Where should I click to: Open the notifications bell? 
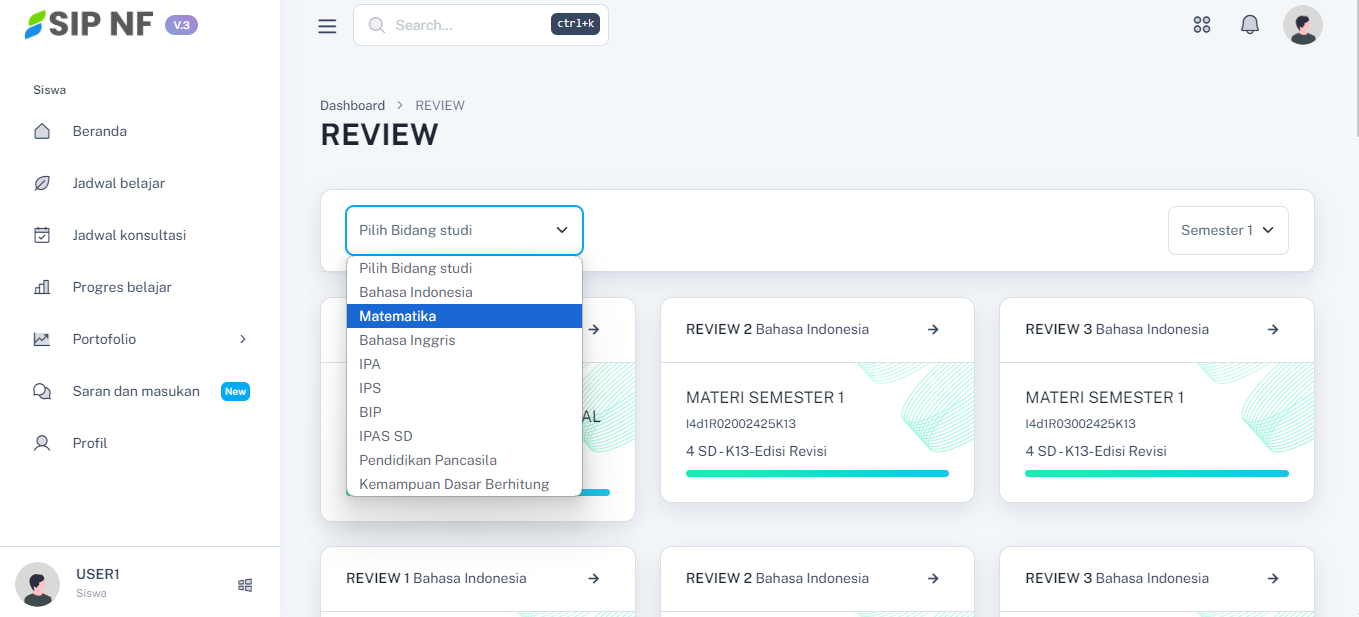tap(1250, 25)
